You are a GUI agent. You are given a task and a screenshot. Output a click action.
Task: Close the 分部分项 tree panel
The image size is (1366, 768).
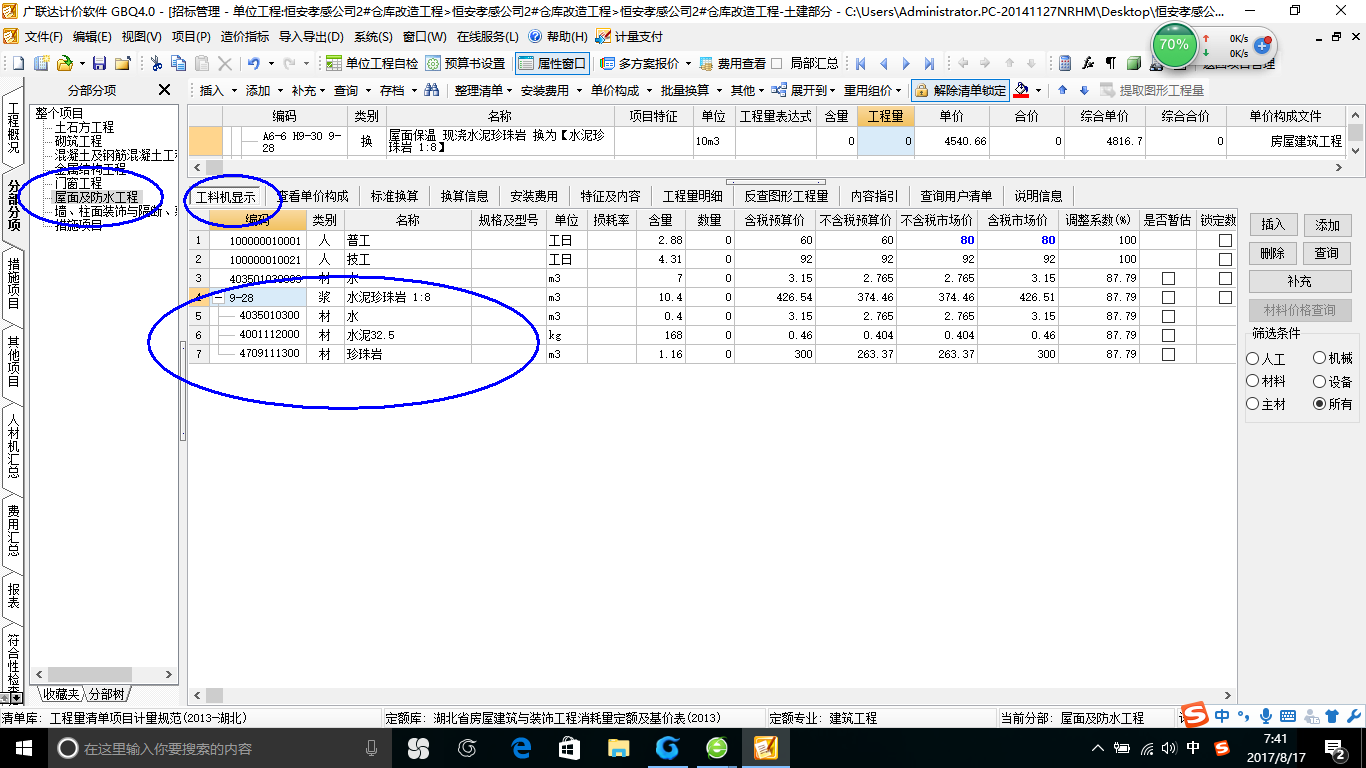(165, 90)
